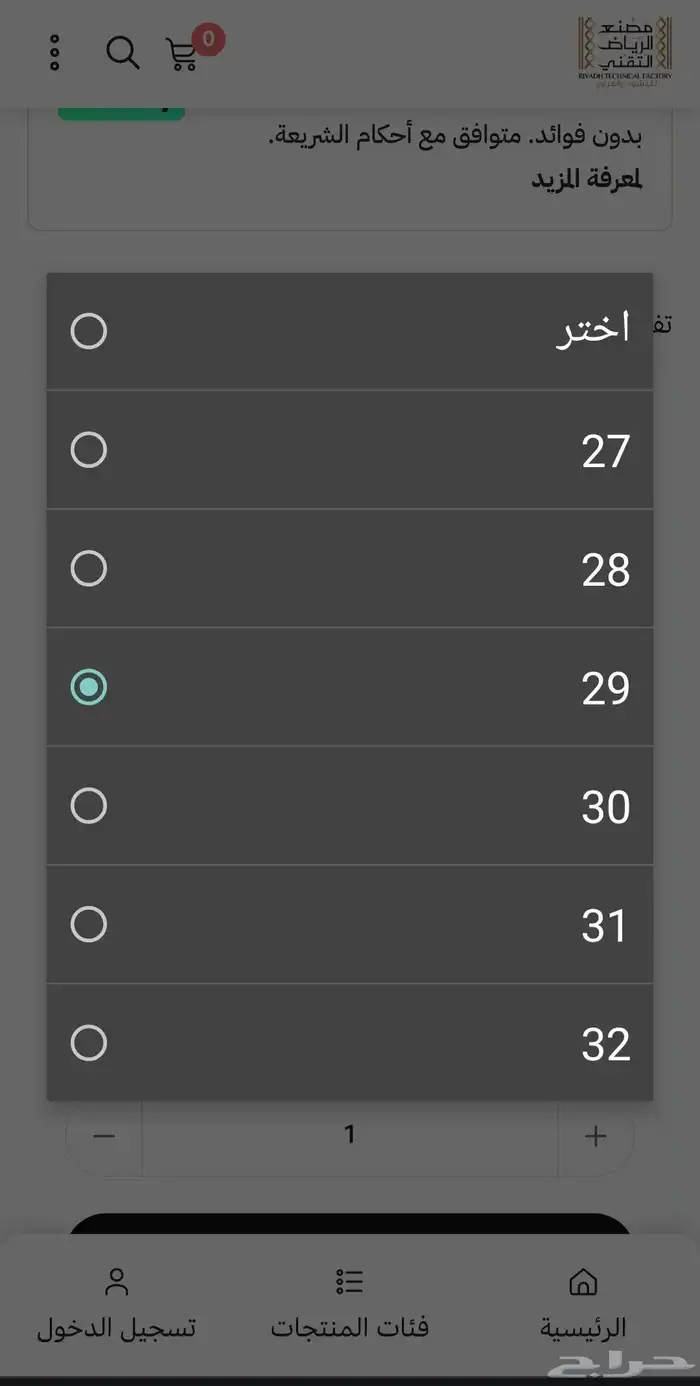Open the shopping cart icon

183,54
